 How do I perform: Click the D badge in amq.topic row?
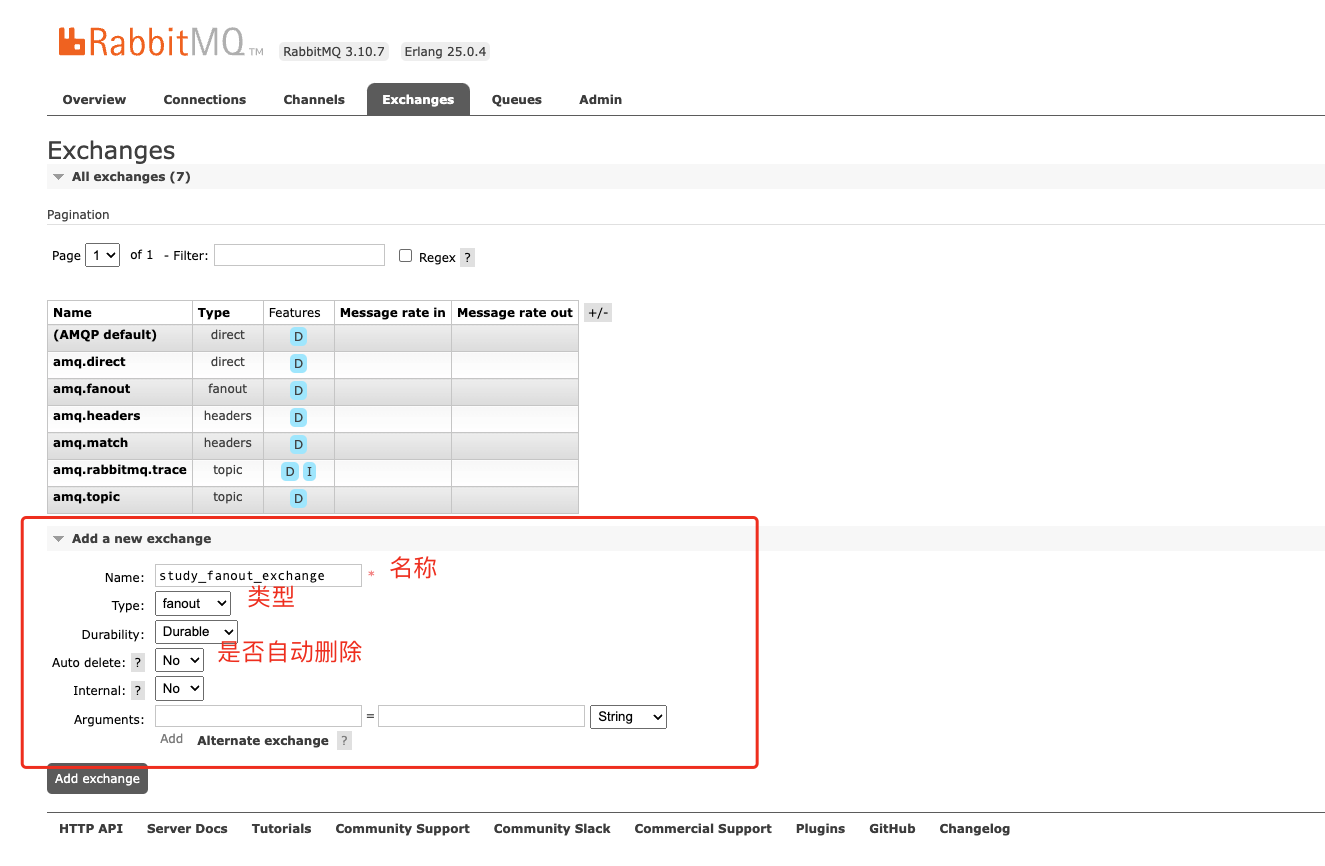(298, 498)
